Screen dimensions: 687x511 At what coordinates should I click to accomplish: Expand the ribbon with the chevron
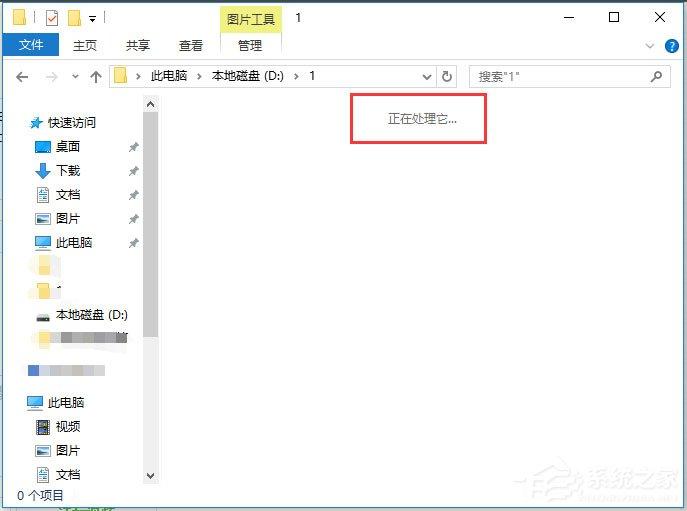click(650, 46)
